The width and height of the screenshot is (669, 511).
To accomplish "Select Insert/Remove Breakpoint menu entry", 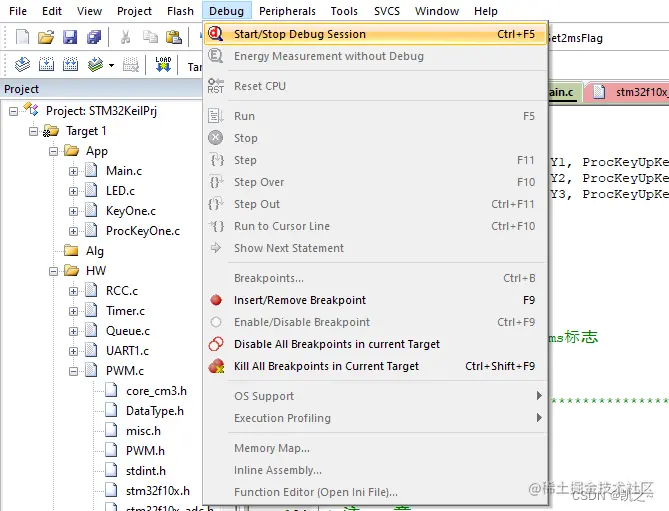I will click(375, 300).
